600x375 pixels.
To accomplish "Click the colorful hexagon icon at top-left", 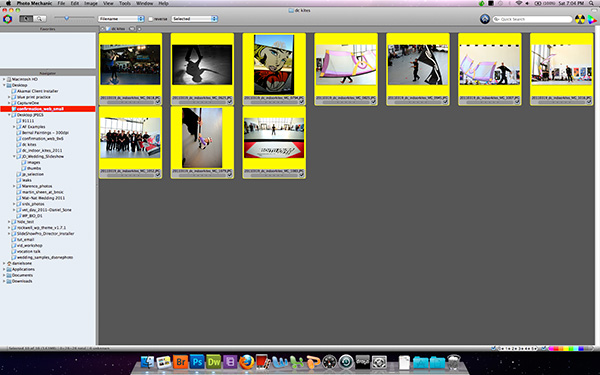I will [x=7, y=19].
